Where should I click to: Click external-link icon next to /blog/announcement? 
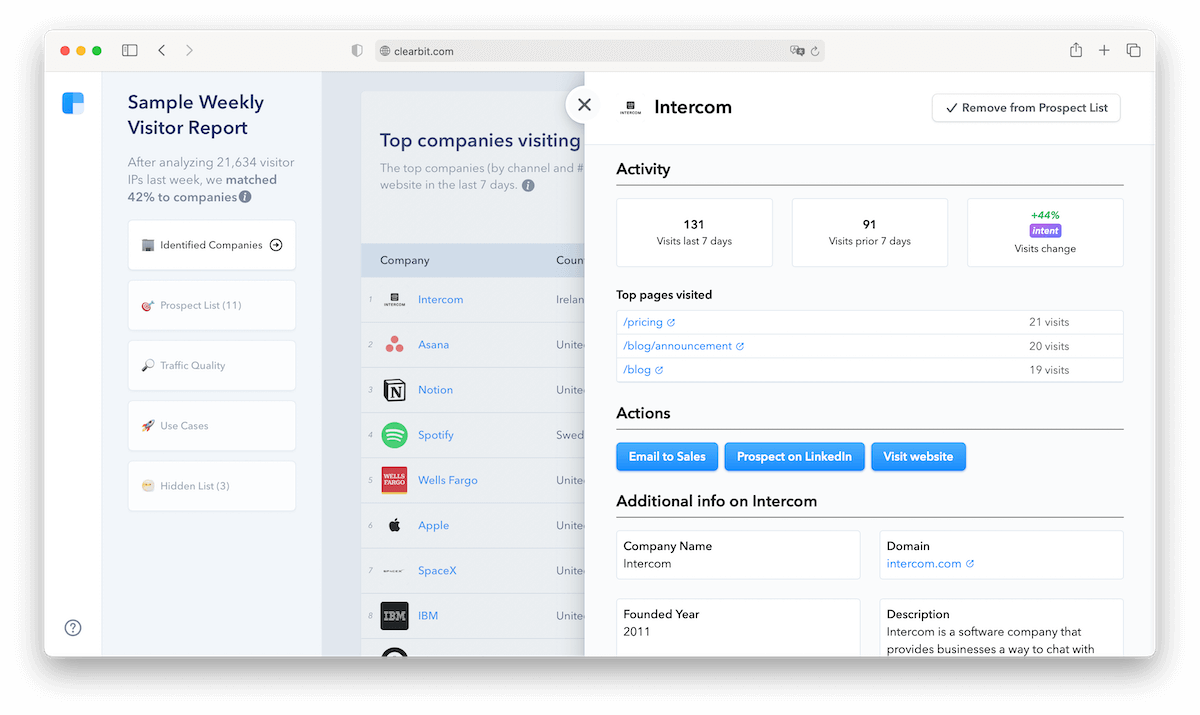pyautogui.click(x=740, y=347)
